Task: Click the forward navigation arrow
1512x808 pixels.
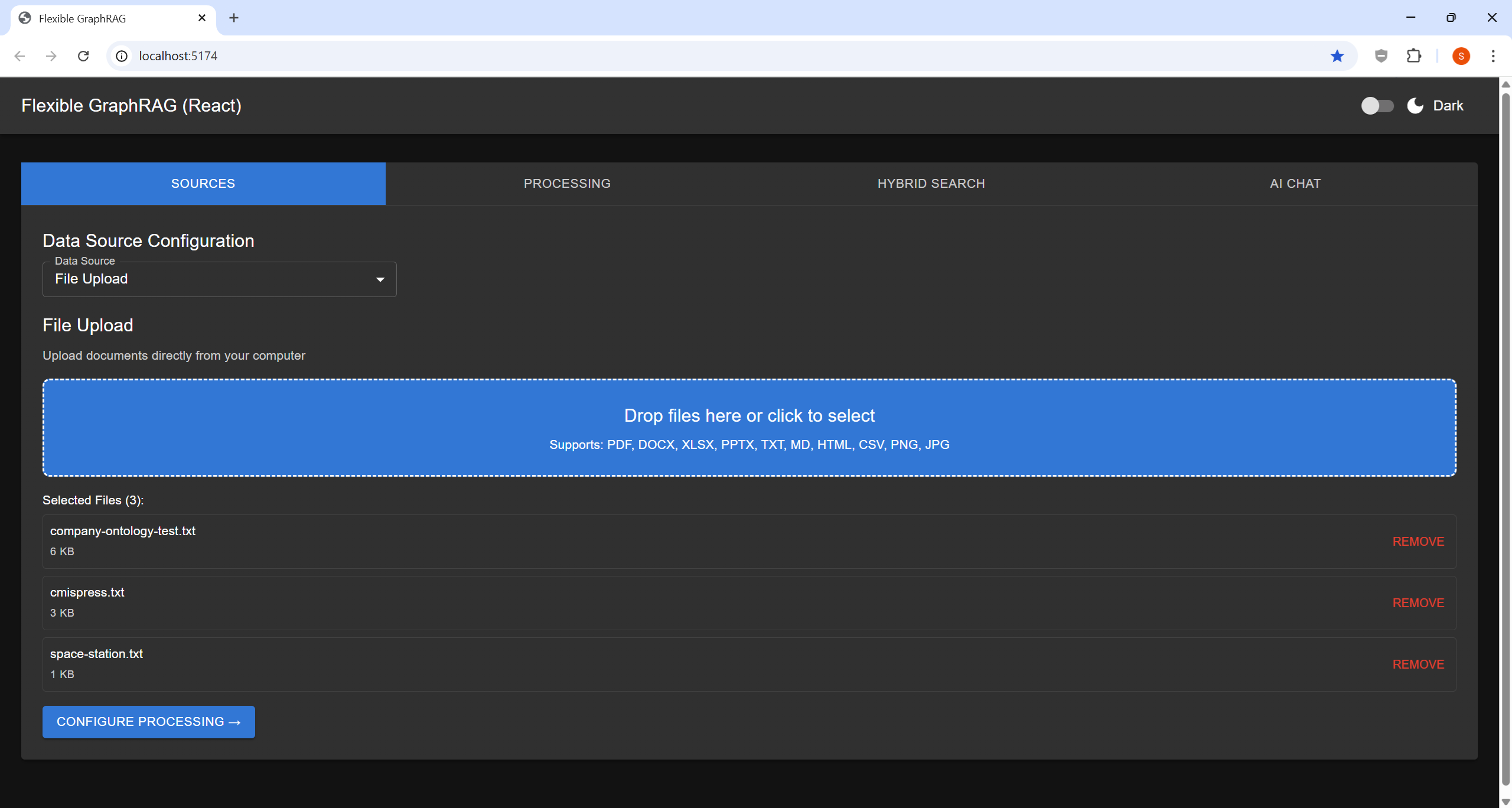Action: tap(51, 56)
